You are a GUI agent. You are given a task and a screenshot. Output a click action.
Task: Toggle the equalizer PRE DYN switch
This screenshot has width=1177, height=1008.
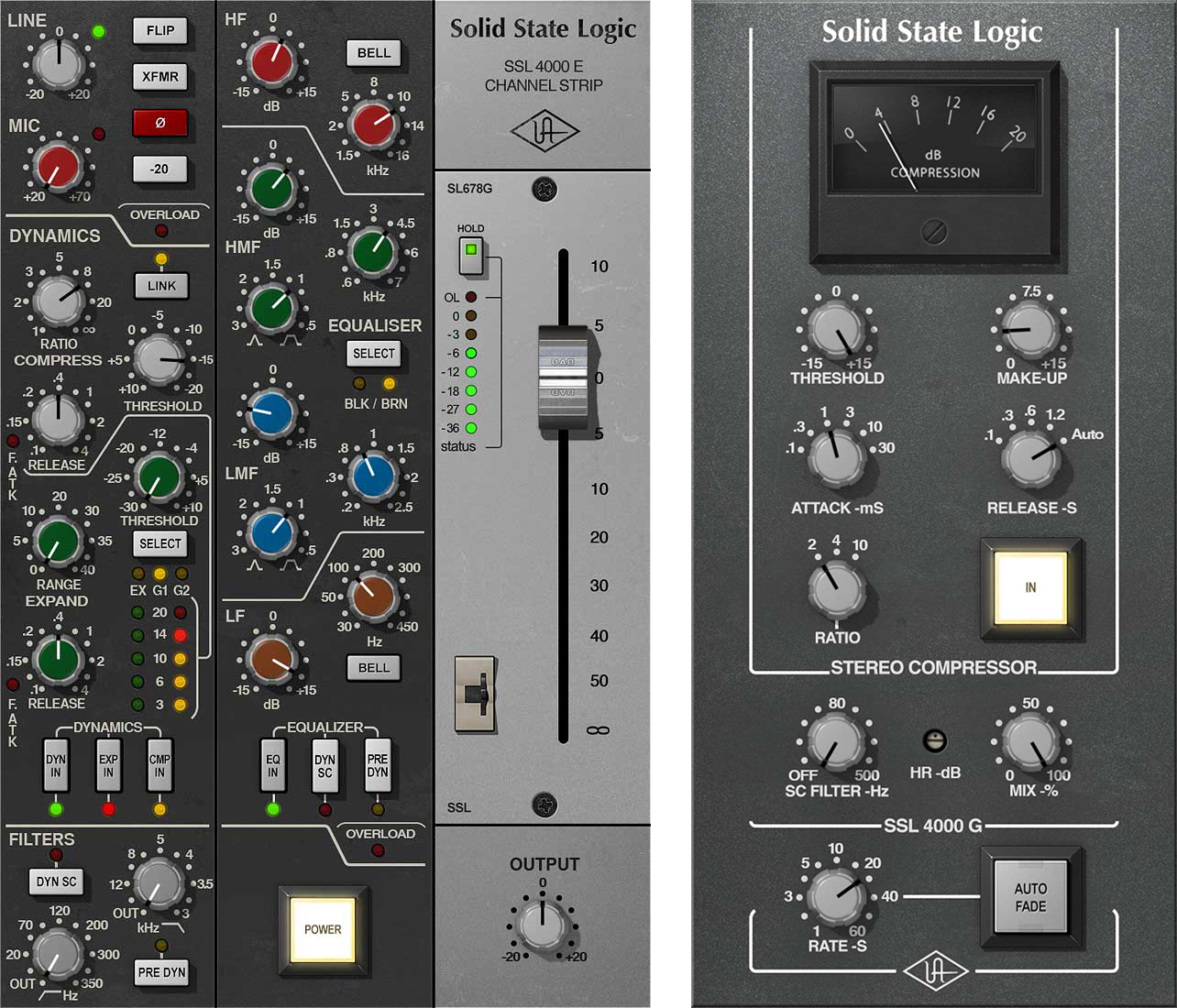pos(378,765)
